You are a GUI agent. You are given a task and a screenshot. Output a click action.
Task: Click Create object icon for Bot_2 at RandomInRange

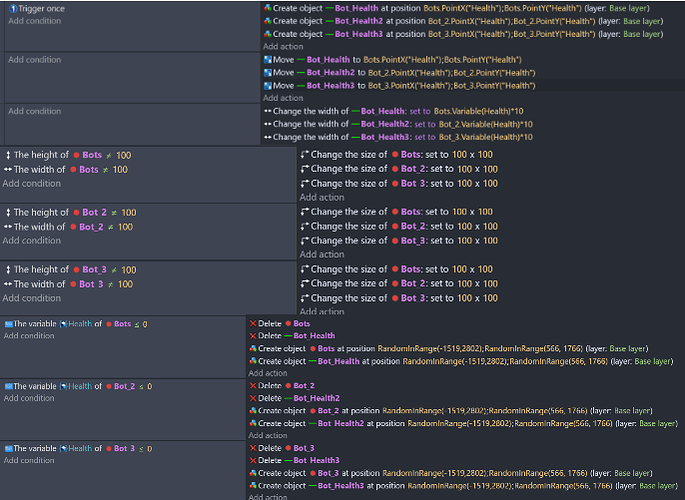tap(253, 411)
